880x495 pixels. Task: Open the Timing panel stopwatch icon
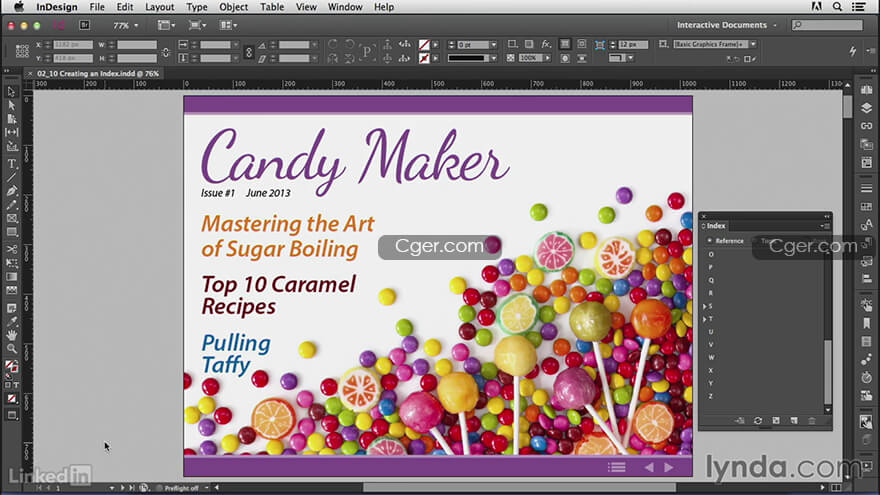[x=867, y=377]
